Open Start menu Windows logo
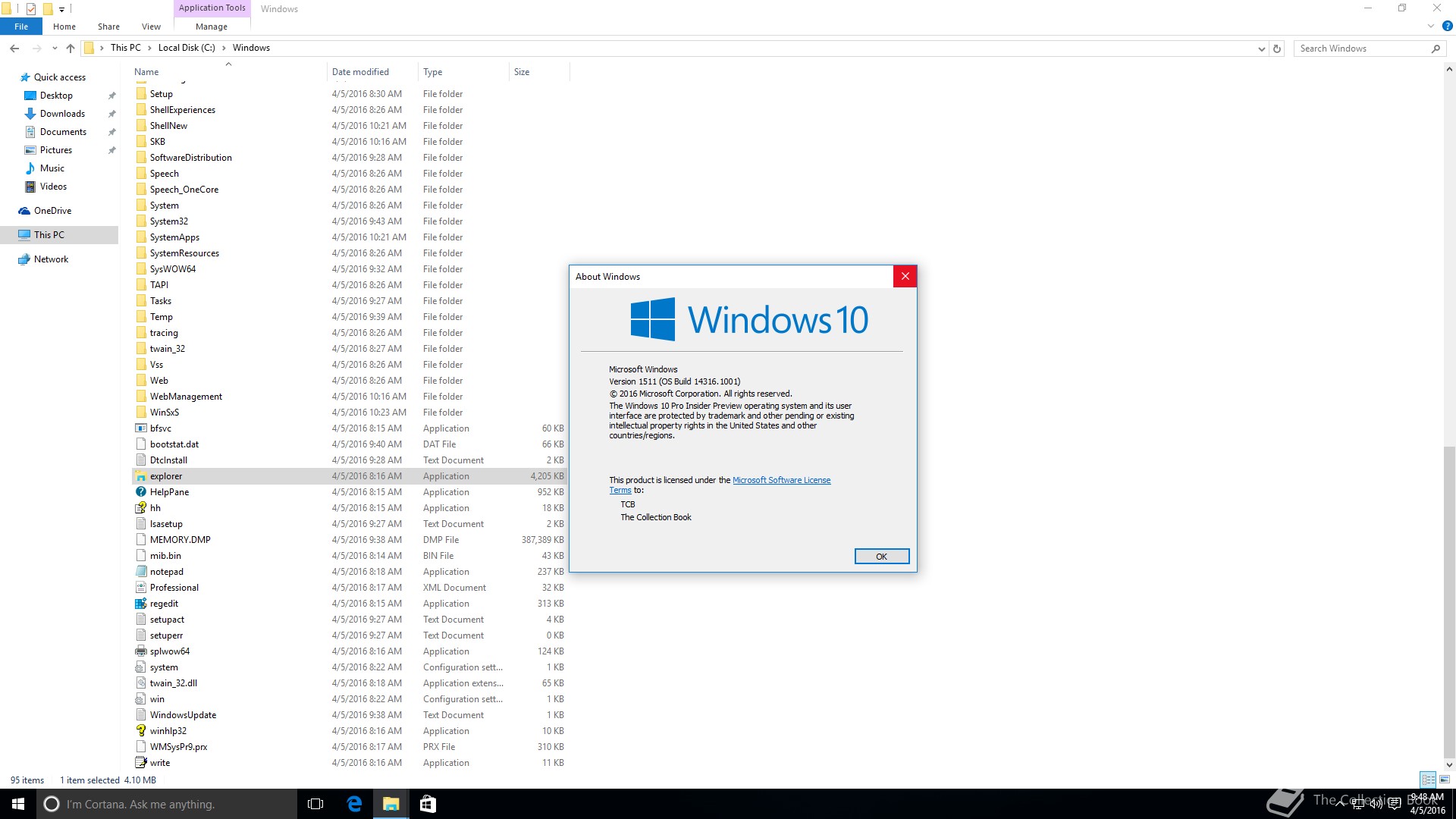The height and width of the screenshot is (819, 1456). point(18,804)
